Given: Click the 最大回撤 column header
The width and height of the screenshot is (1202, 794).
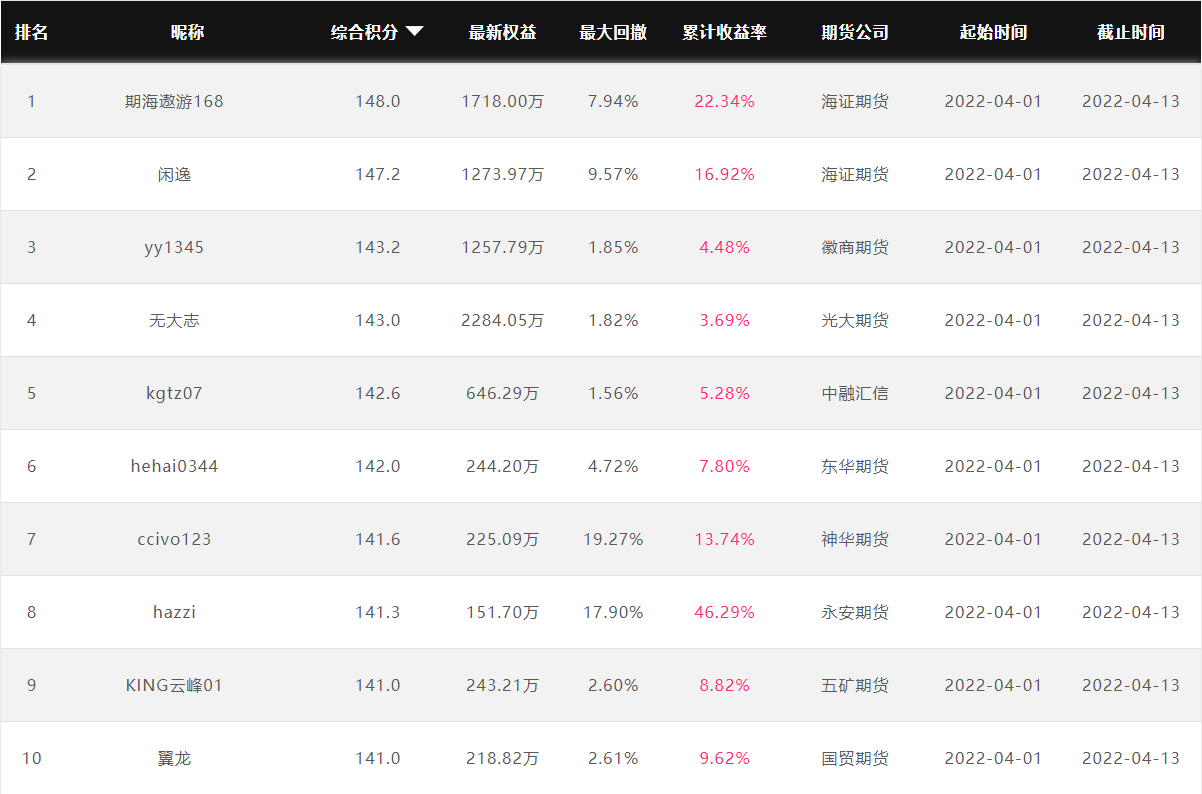Looking at the screenshot, I should [613, 32].
